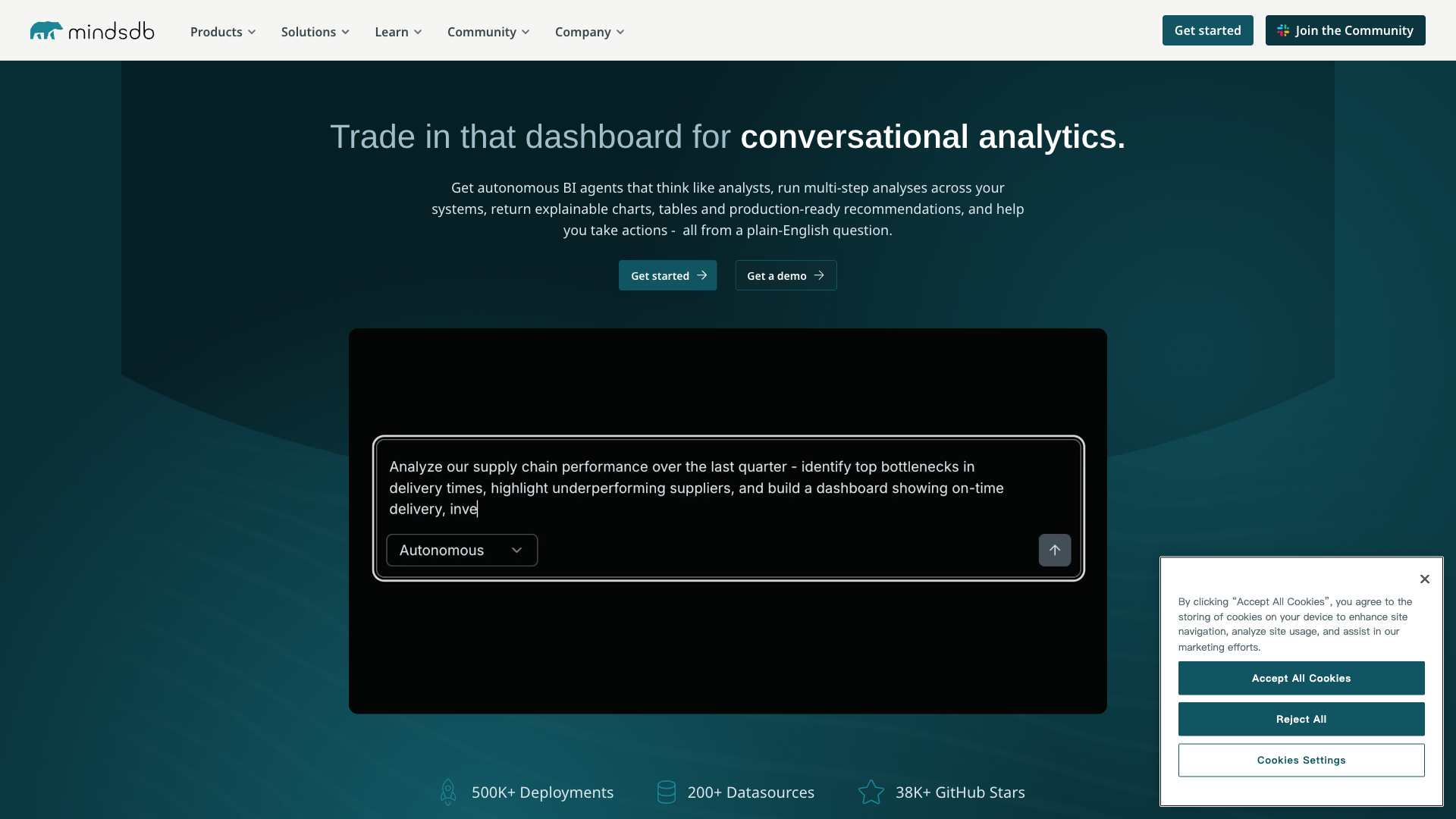The width and height of the screenshot is (1456, 819).
Task: Click the database icon beside Datasources
Action: pyautogui.click(x=666, y=792)
